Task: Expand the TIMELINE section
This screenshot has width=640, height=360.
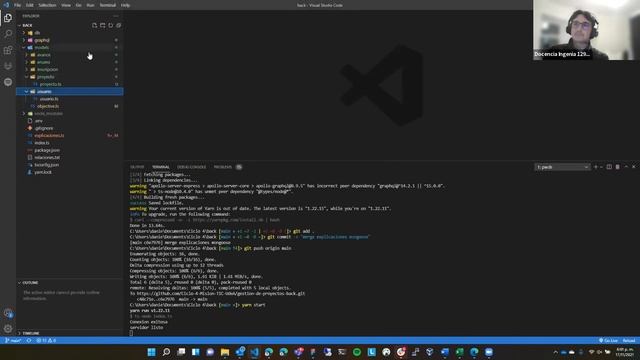Action: coord(69,333)
